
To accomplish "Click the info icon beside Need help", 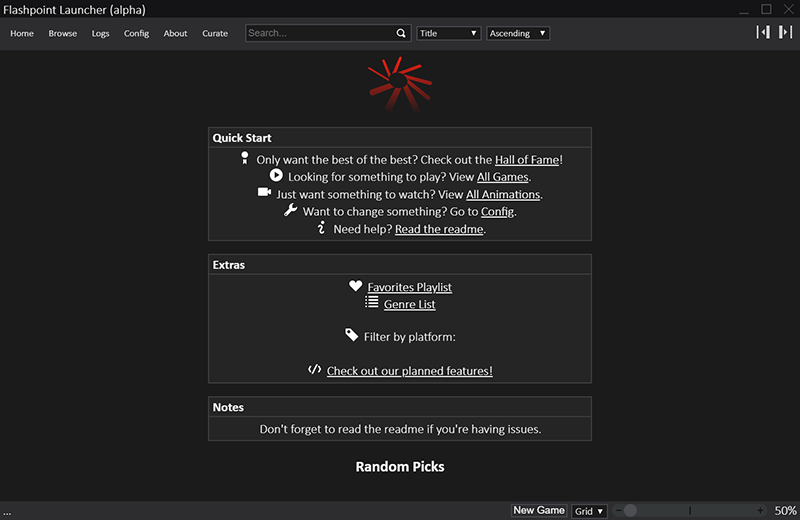I will (x=321, y=228).
